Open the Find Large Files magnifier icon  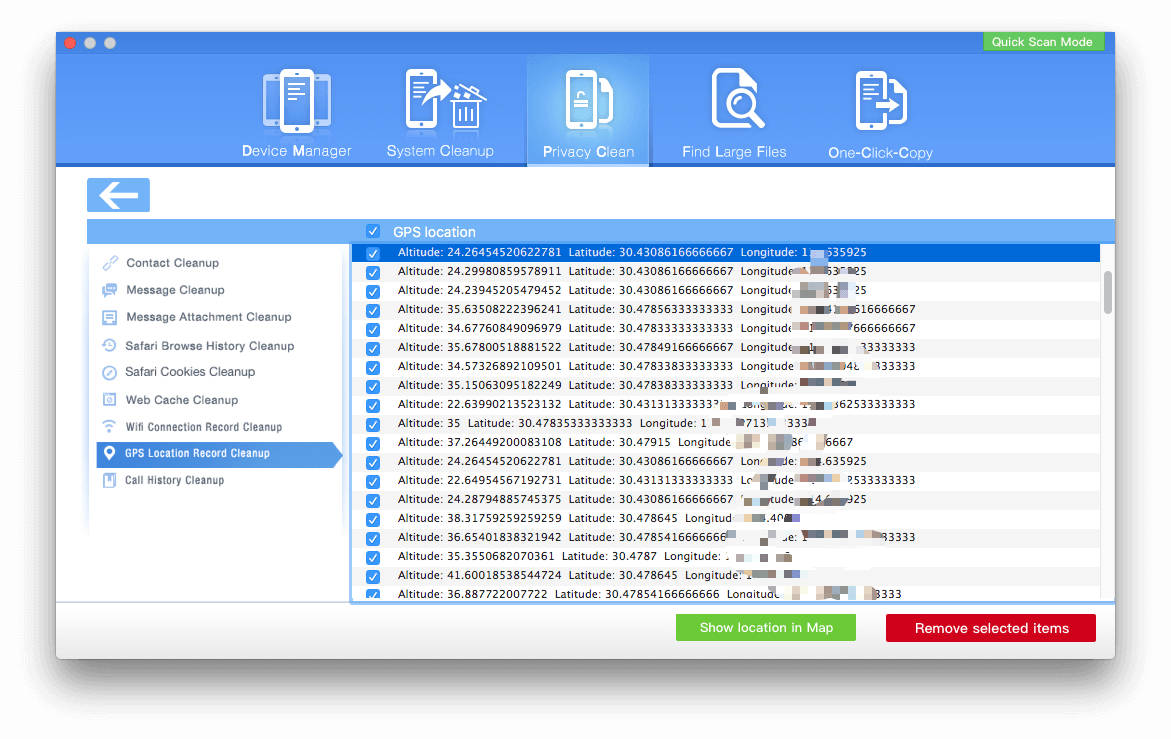click(737, 99)
